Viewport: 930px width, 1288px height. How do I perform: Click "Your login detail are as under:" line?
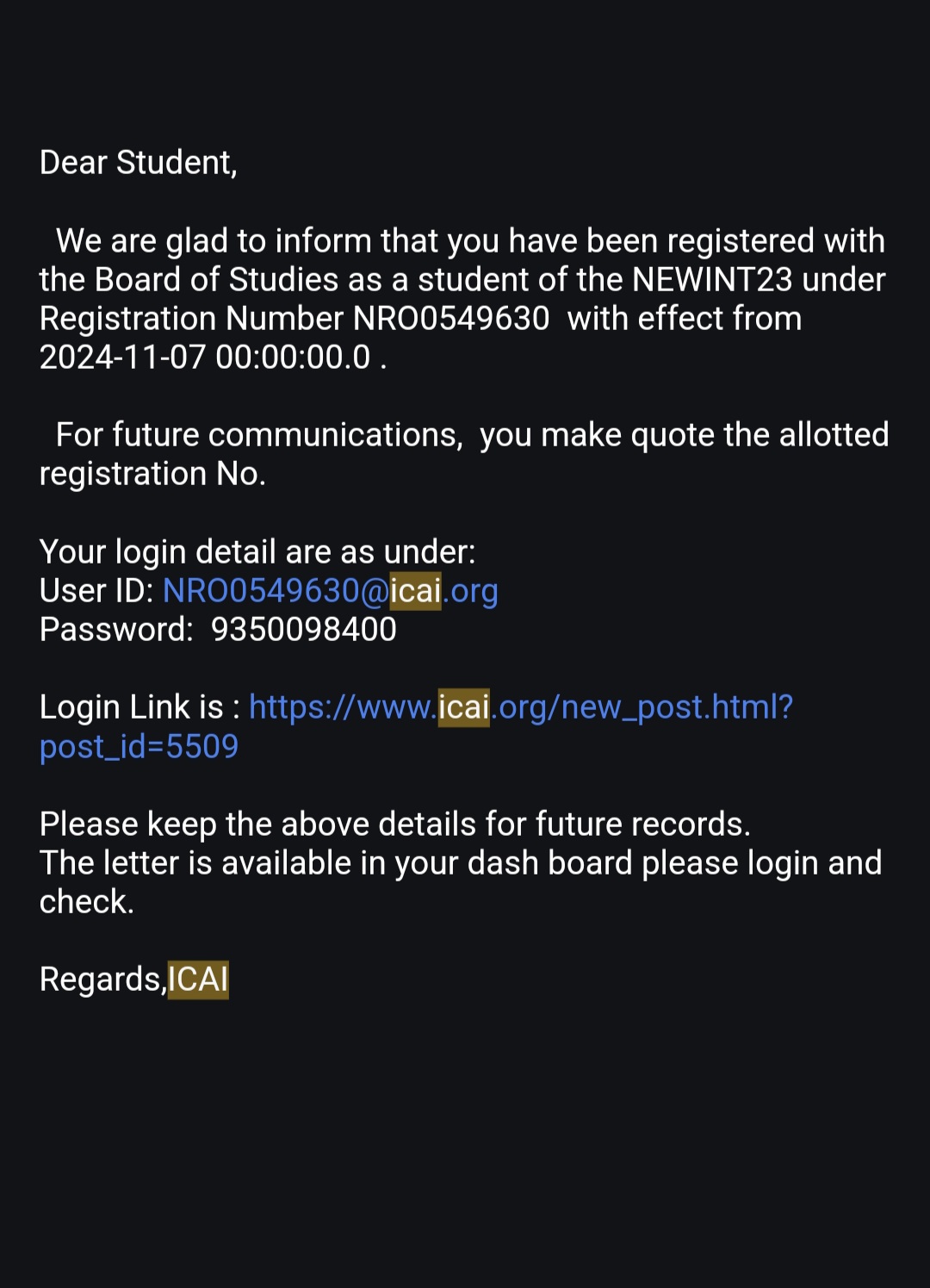[257, 552]
